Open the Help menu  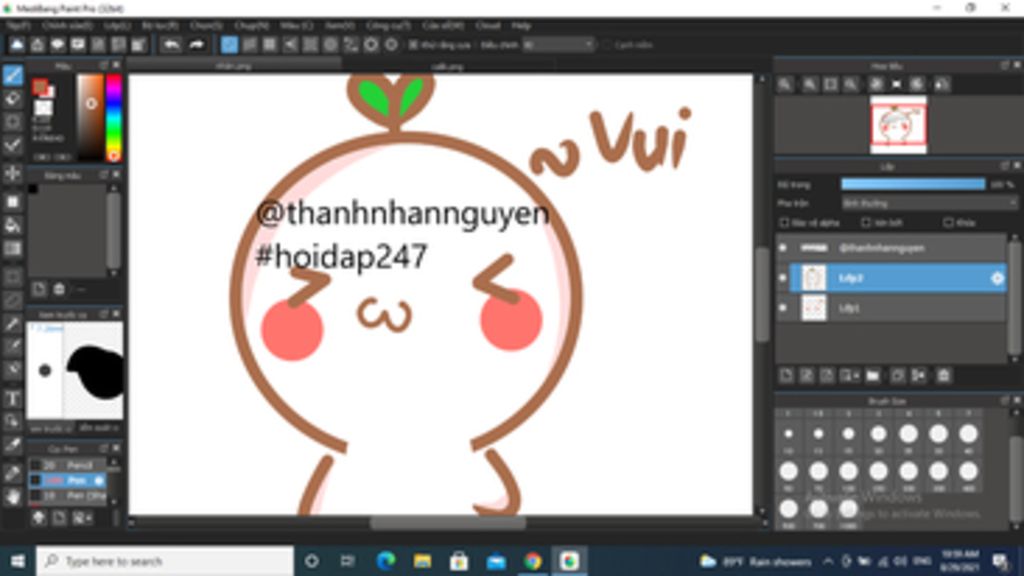coord(521,25)
